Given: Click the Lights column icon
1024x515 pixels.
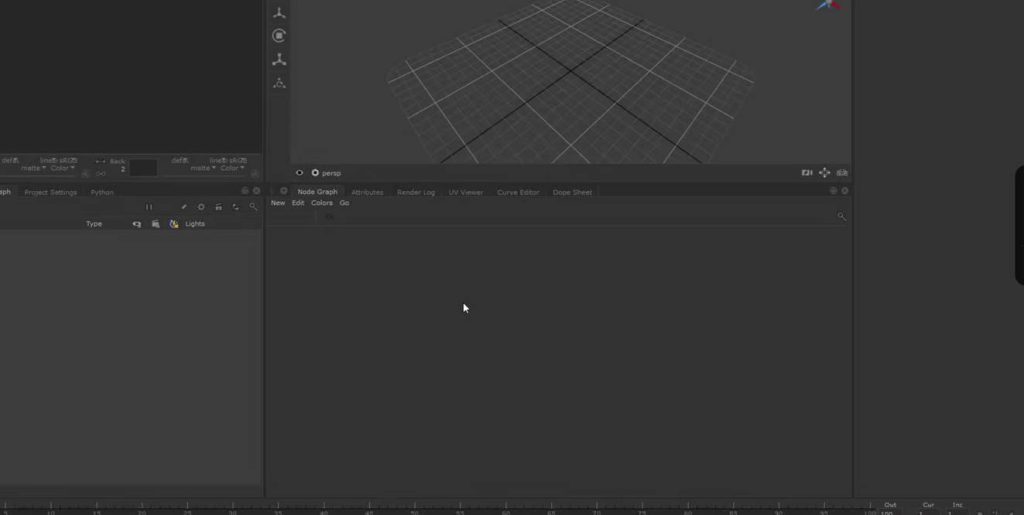Looking at the screenshot, I should [x=174, y=224].
